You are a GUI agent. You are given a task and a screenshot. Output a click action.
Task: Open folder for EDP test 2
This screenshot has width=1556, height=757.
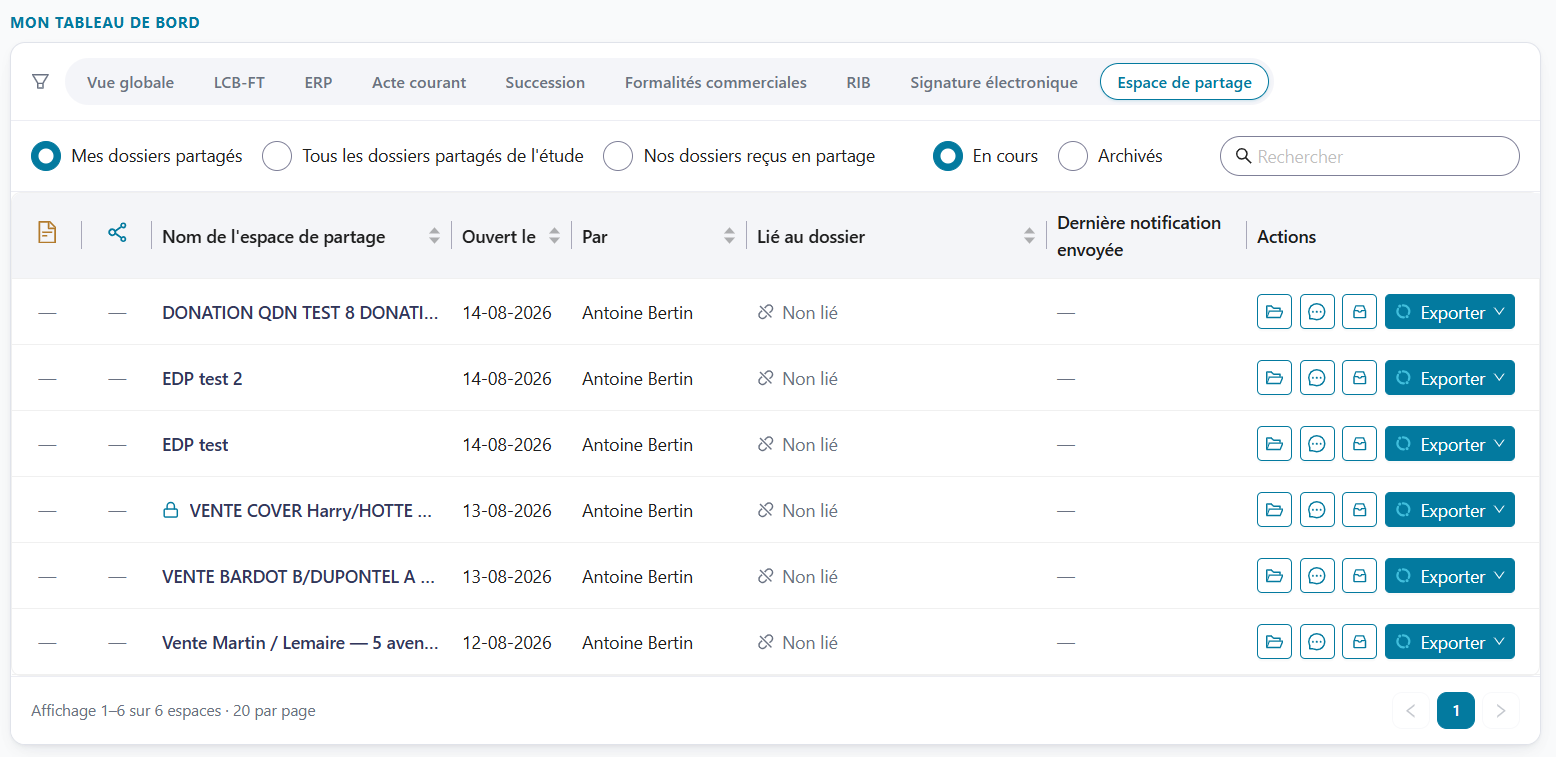point(1274,378)
